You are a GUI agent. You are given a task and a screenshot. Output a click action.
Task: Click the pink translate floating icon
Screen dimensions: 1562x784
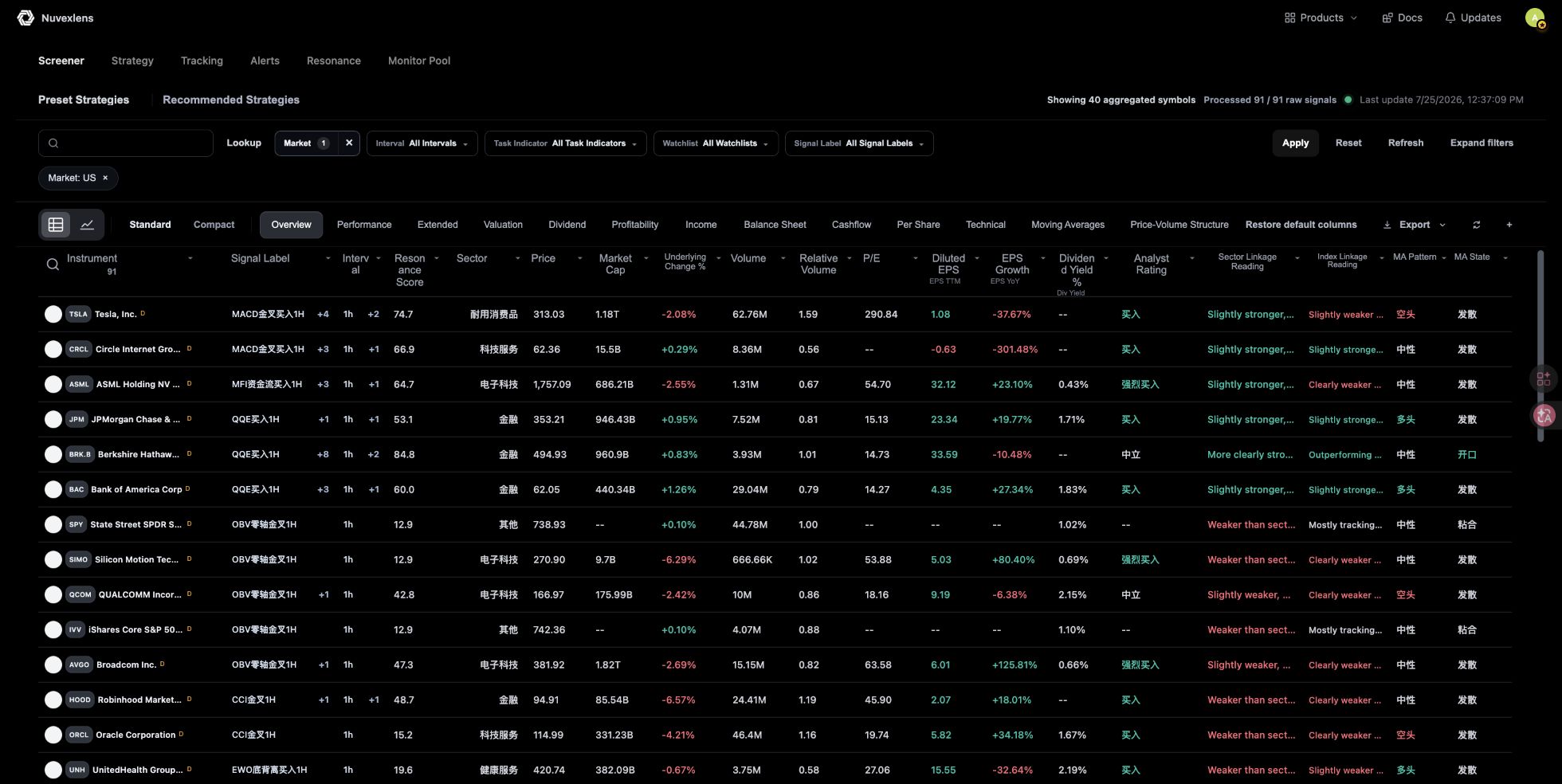[x=1544, y=415]
